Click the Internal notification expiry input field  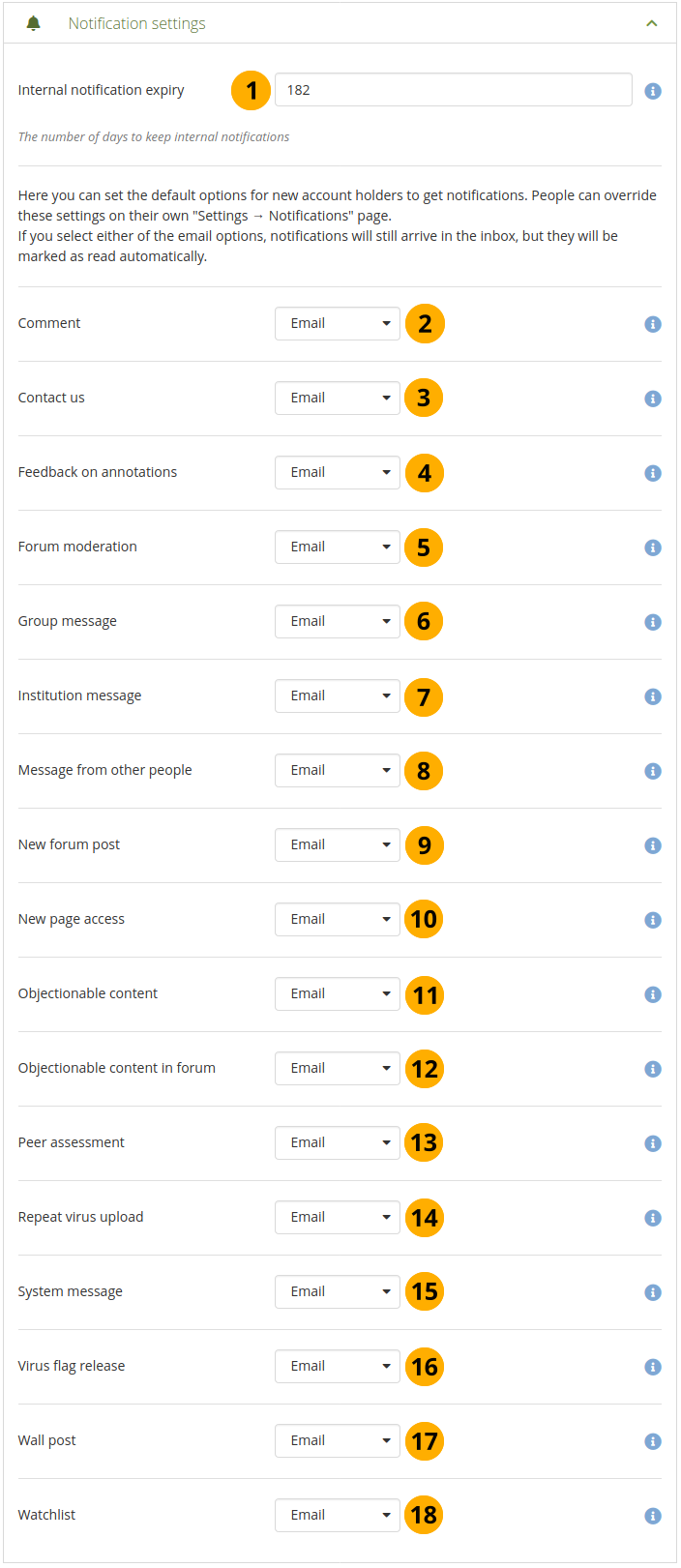(x=453, y=90)
